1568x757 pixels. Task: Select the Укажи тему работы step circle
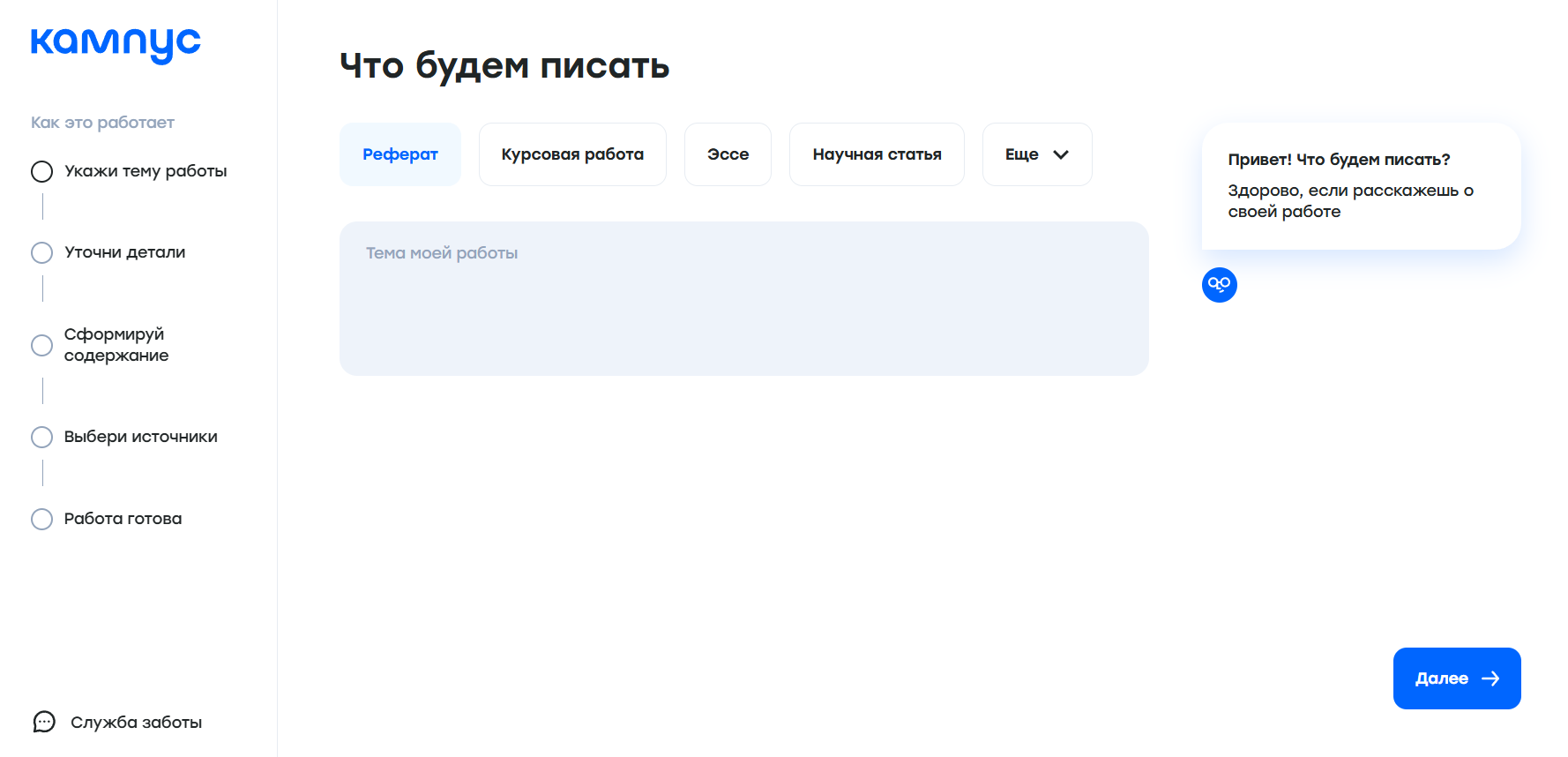tap(41, 171)
